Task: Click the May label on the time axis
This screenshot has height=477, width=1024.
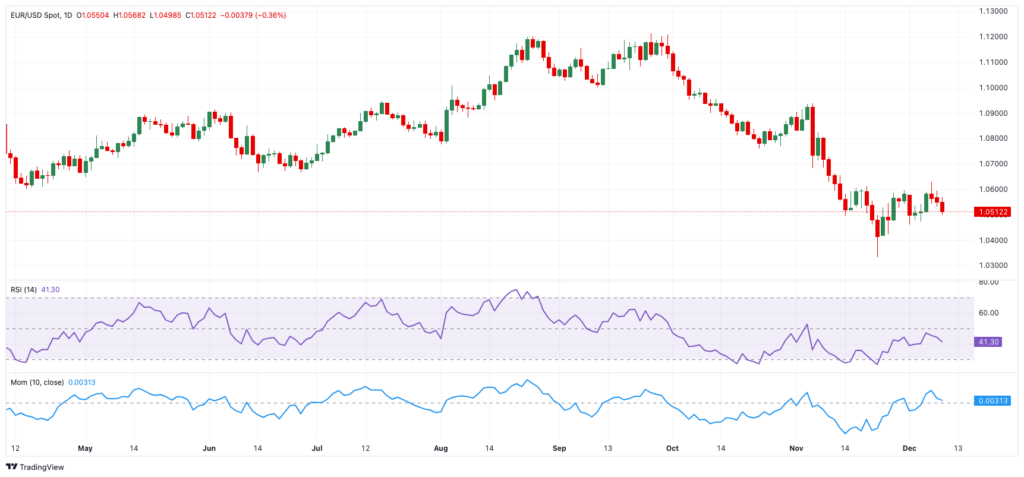Action: [85, 447]
